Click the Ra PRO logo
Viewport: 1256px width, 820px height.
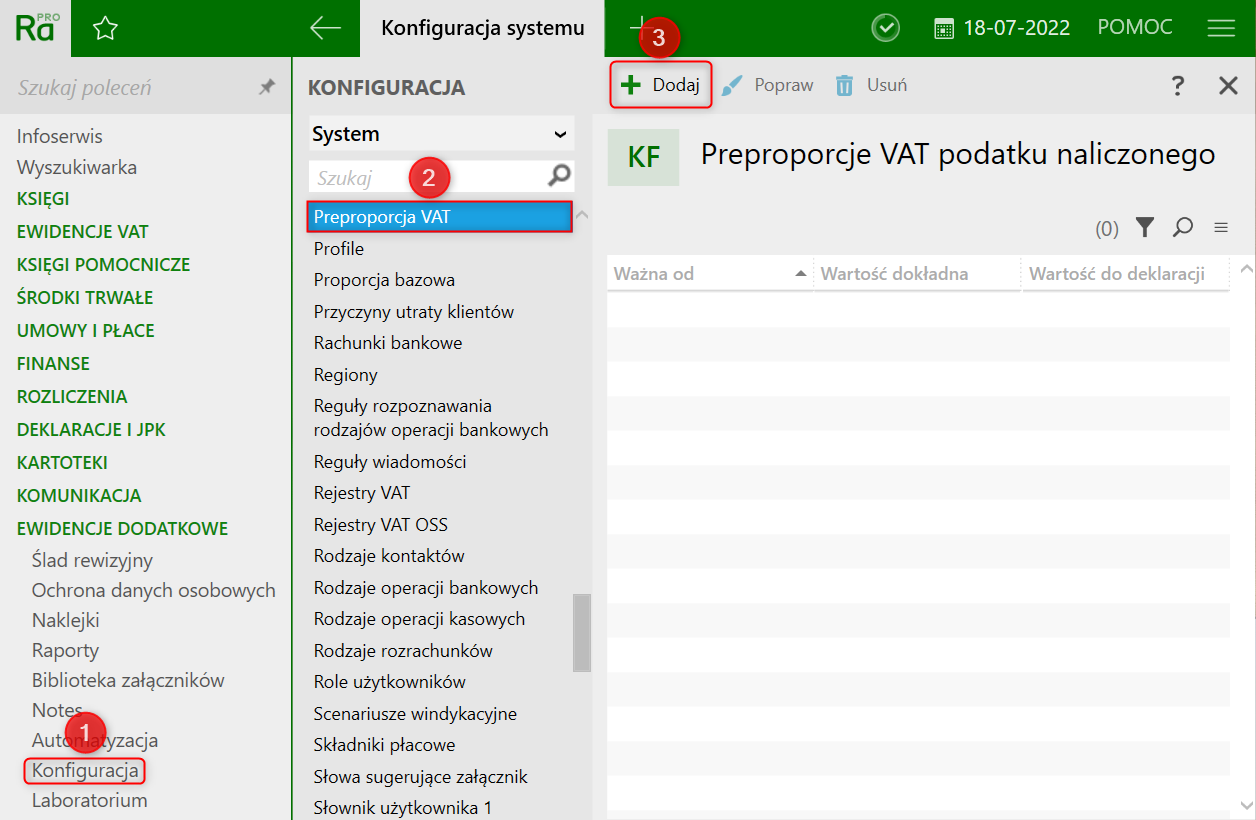[37, 28]
